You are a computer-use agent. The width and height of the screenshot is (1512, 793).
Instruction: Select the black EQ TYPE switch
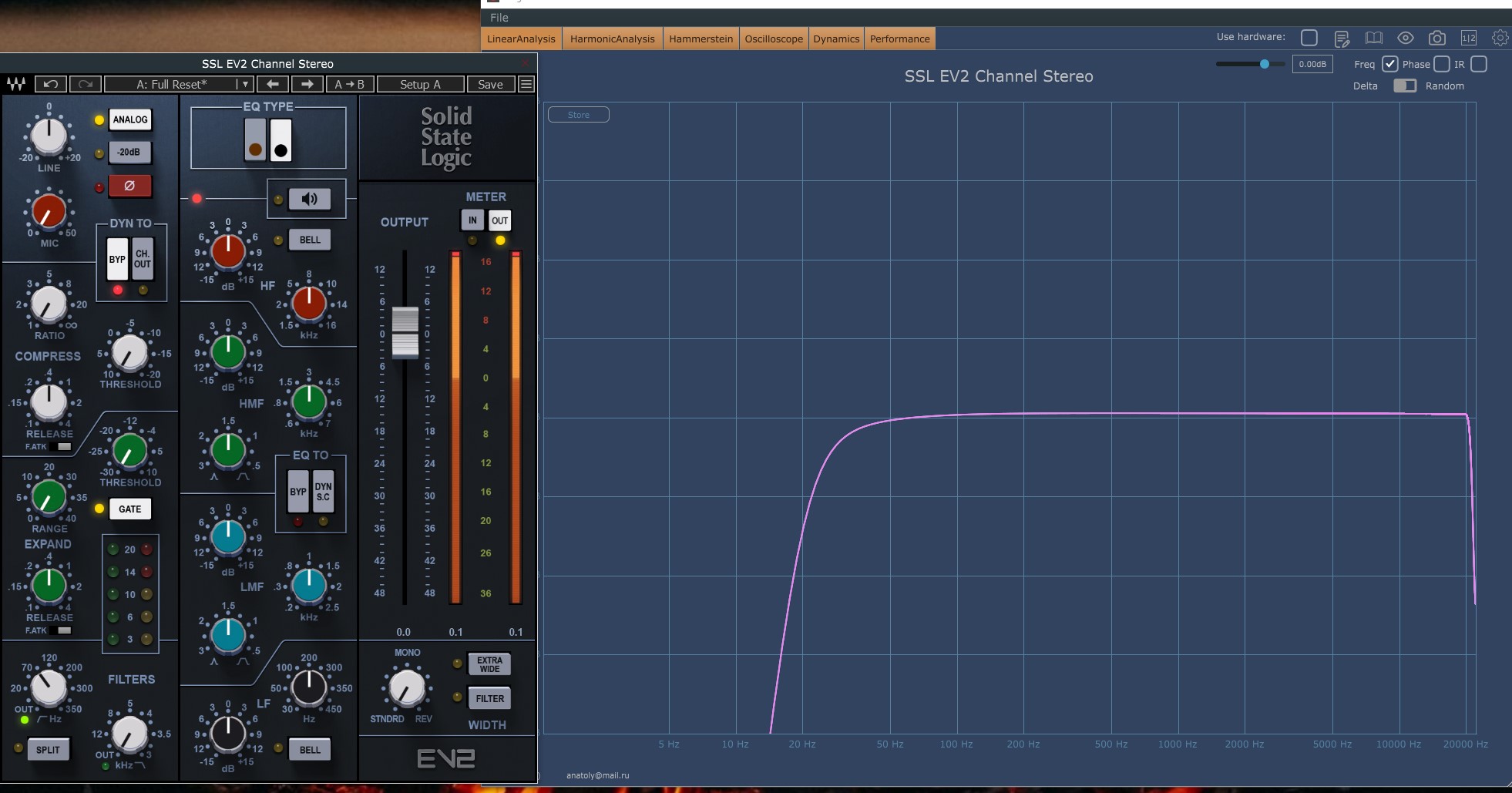click(281, 140)
